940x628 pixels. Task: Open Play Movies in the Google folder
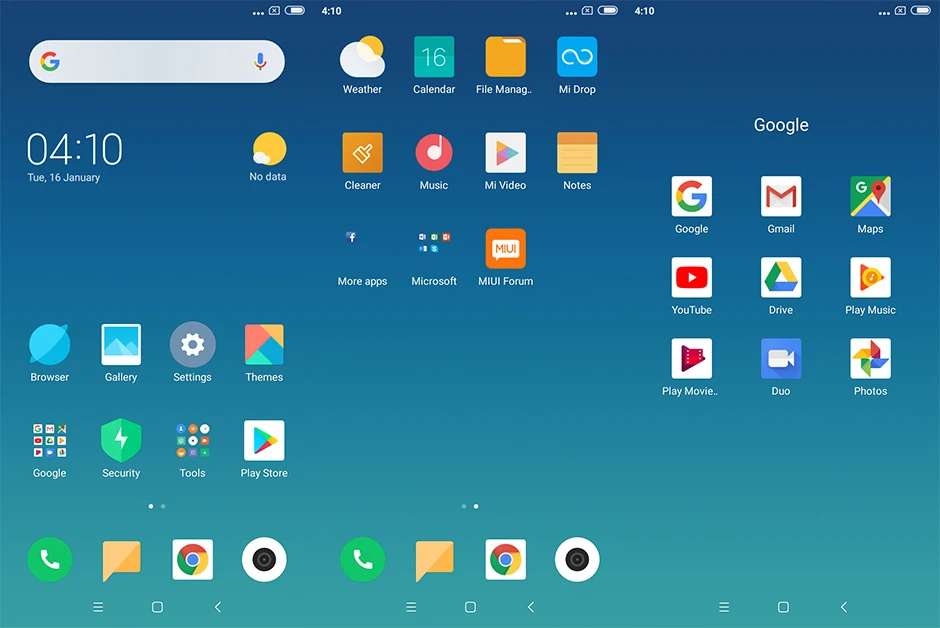point(691,358)
